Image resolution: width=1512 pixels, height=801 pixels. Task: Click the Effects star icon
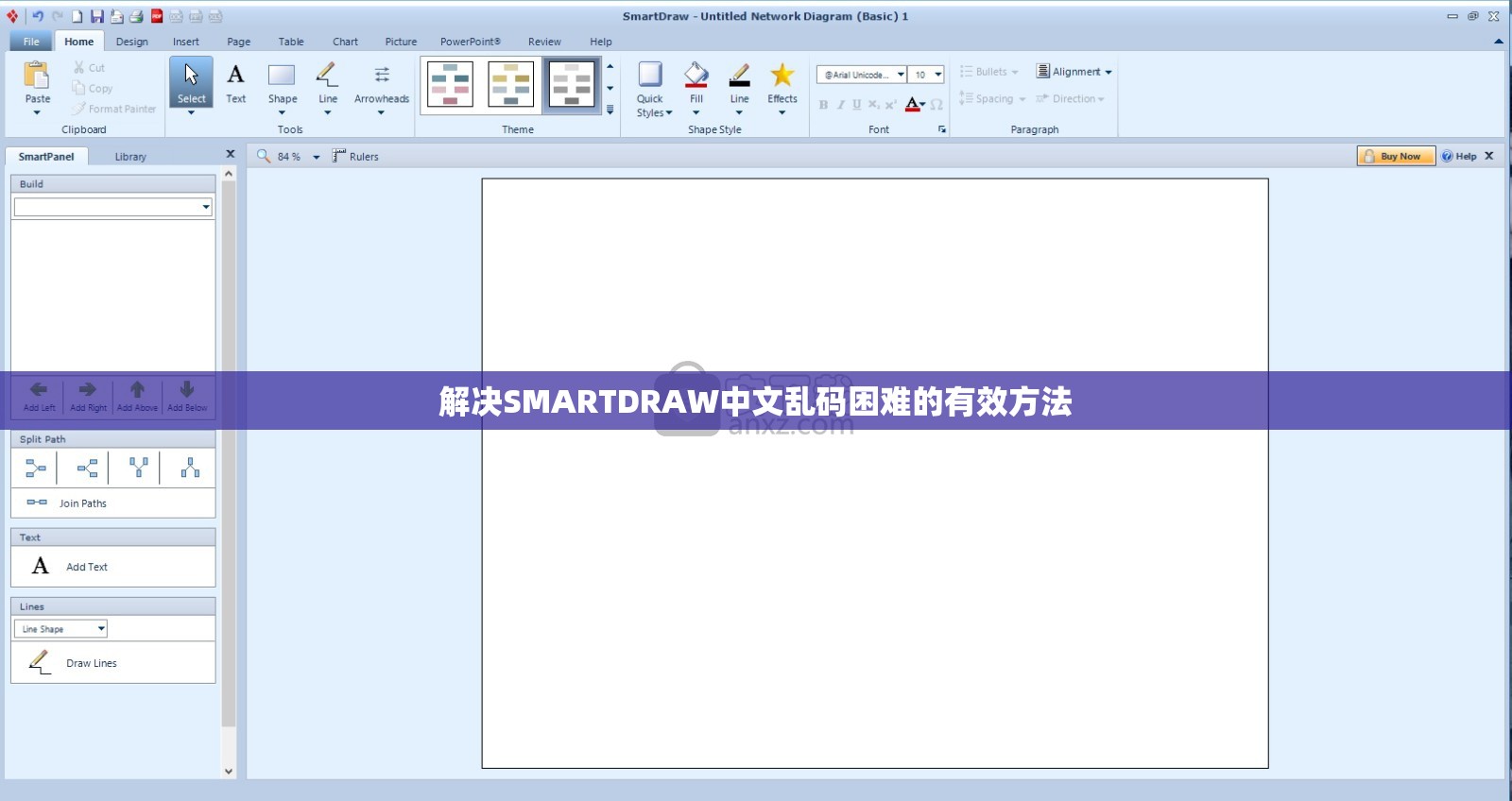(x=782, y=75)
